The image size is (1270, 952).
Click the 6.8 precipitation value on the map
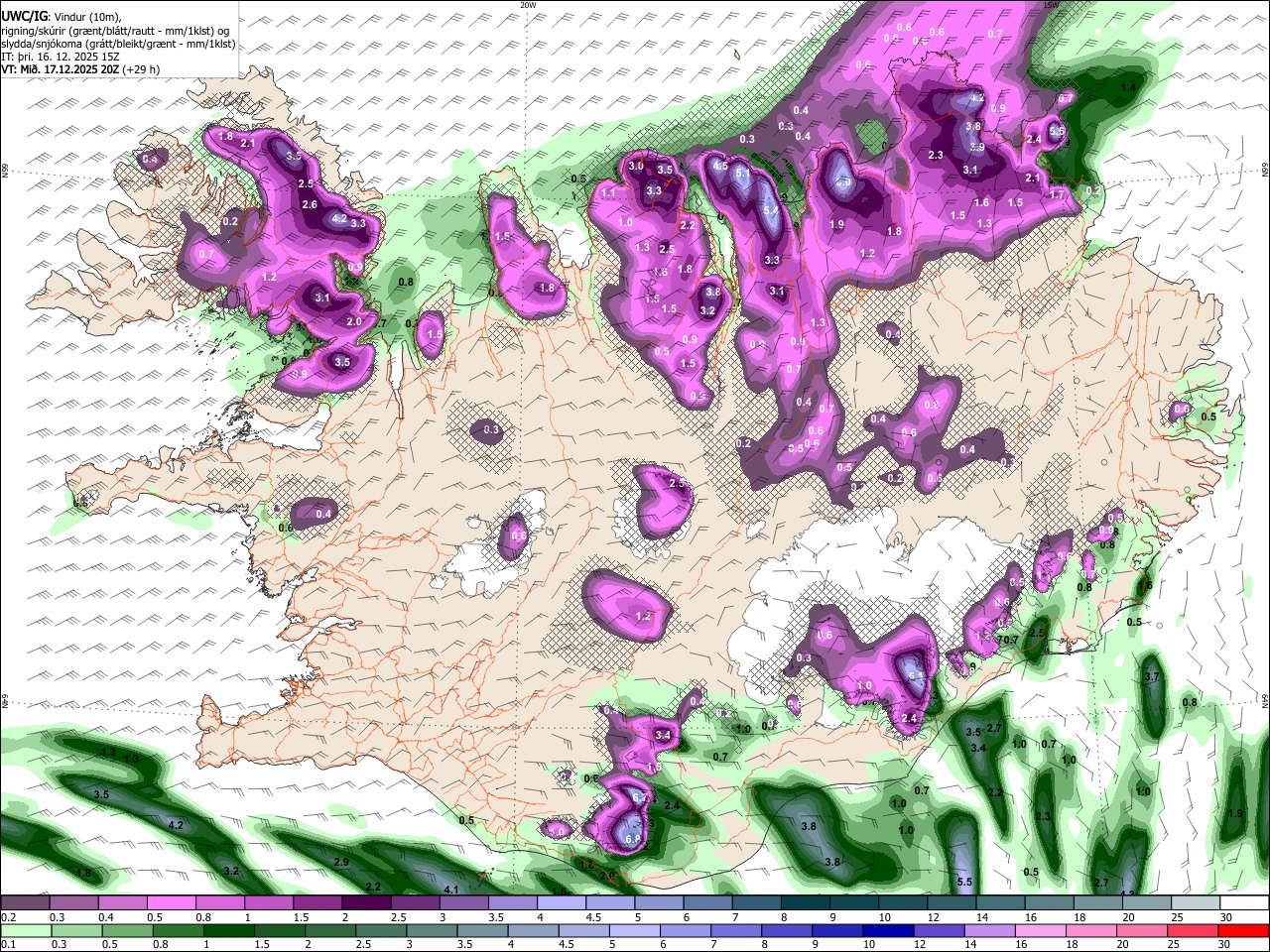click(x=633, y=839)
